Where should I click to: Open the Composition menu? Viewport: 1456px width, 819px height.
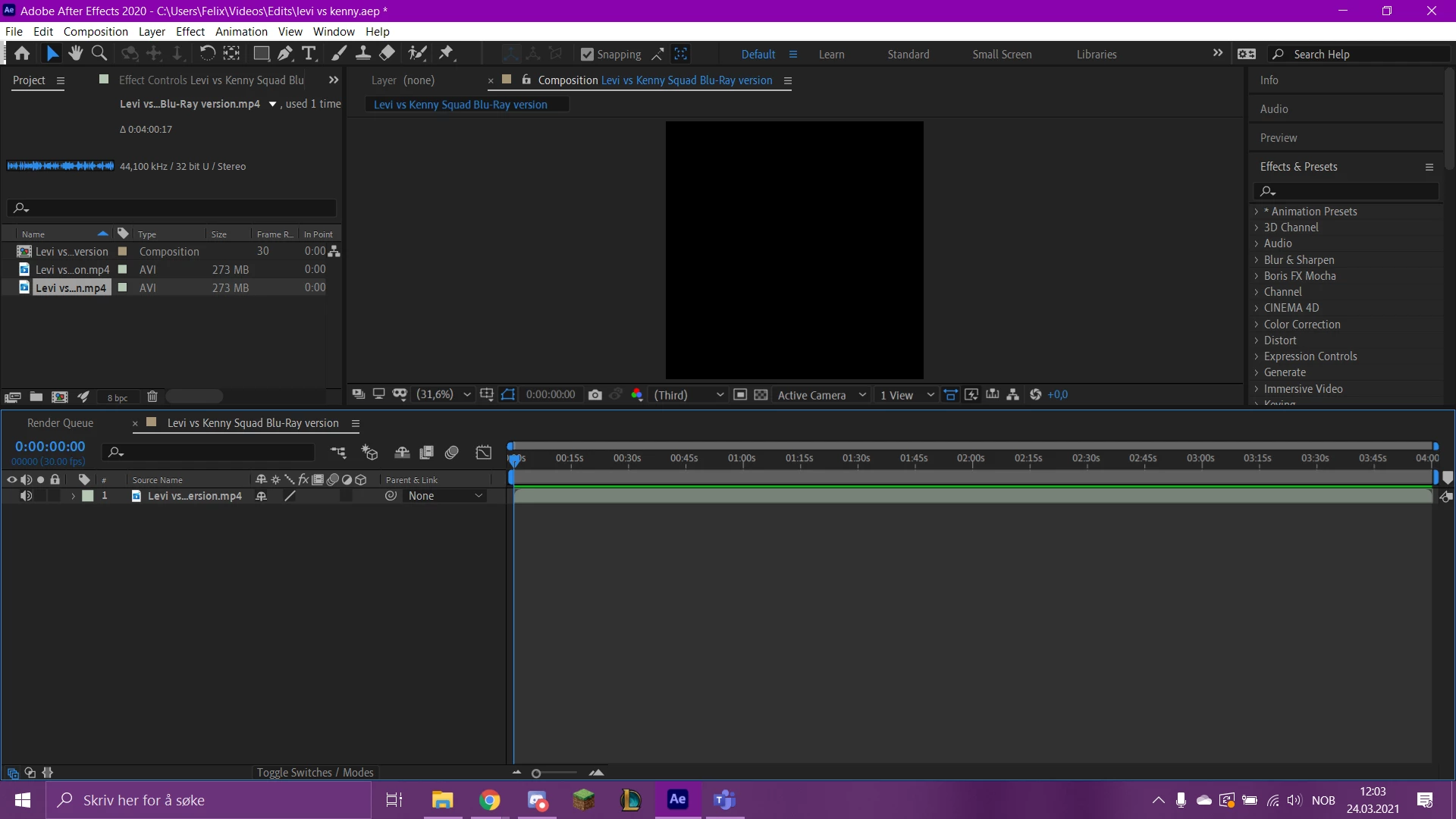[x=96, y=32]
